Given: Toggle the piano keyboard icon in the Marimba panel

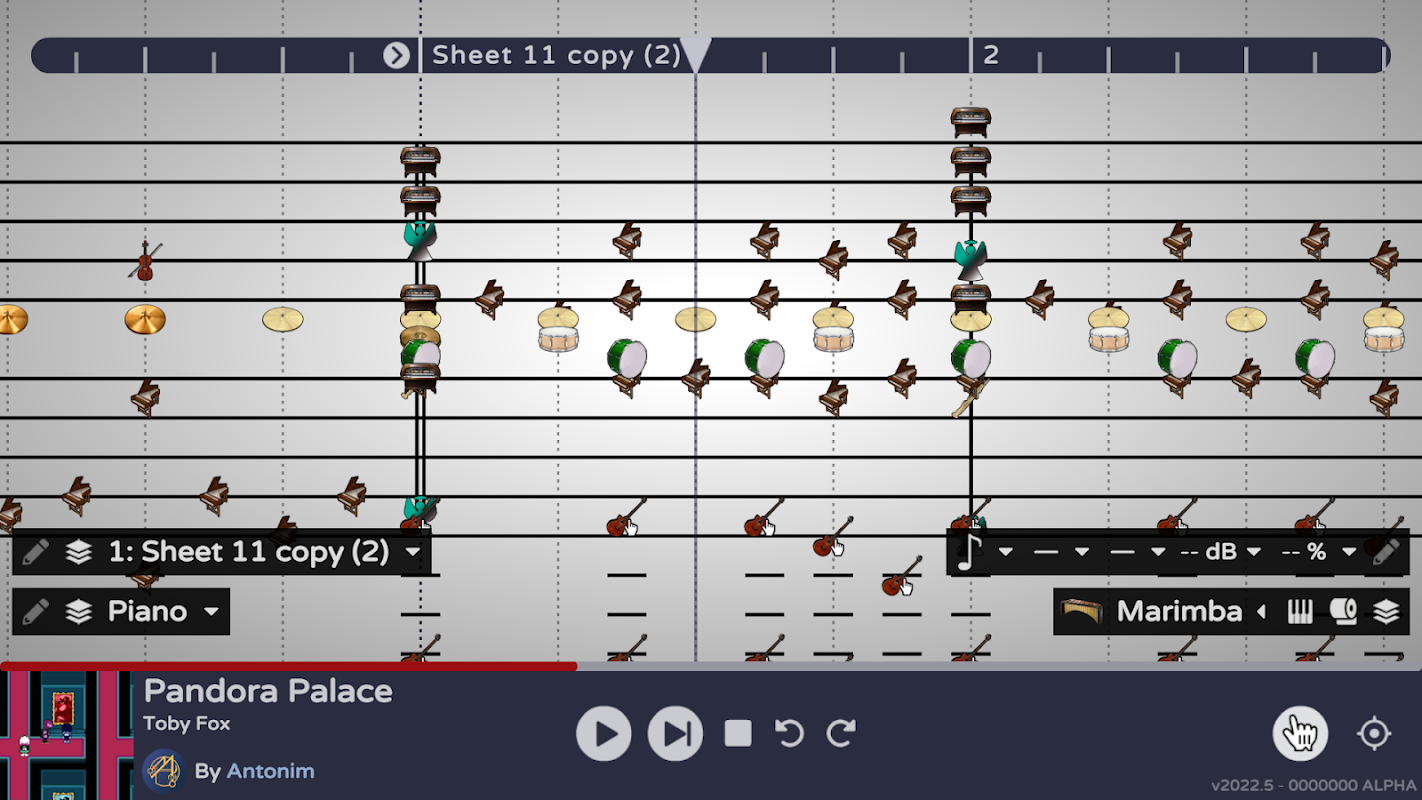Looking at the screenshot, I should click(x=1299, y=611).
